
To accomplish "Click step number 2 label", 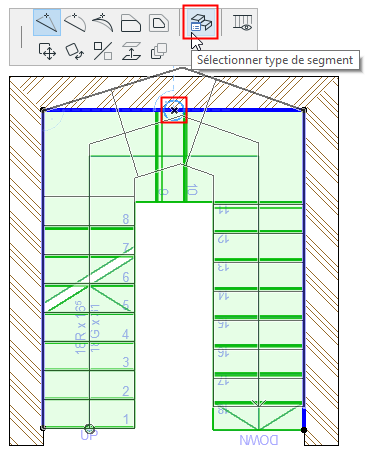I will click(x=126, y=391).
